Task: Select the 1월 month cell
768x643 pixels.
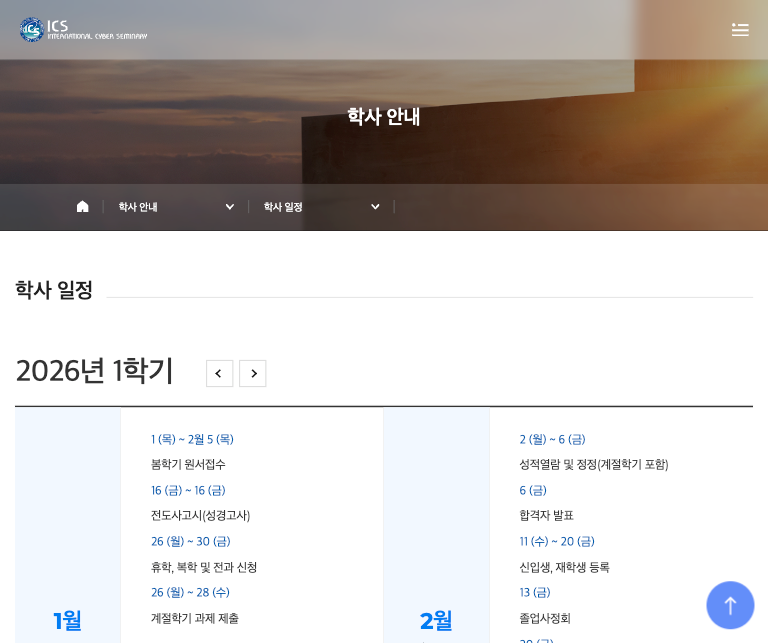Action: pos(67,620)
